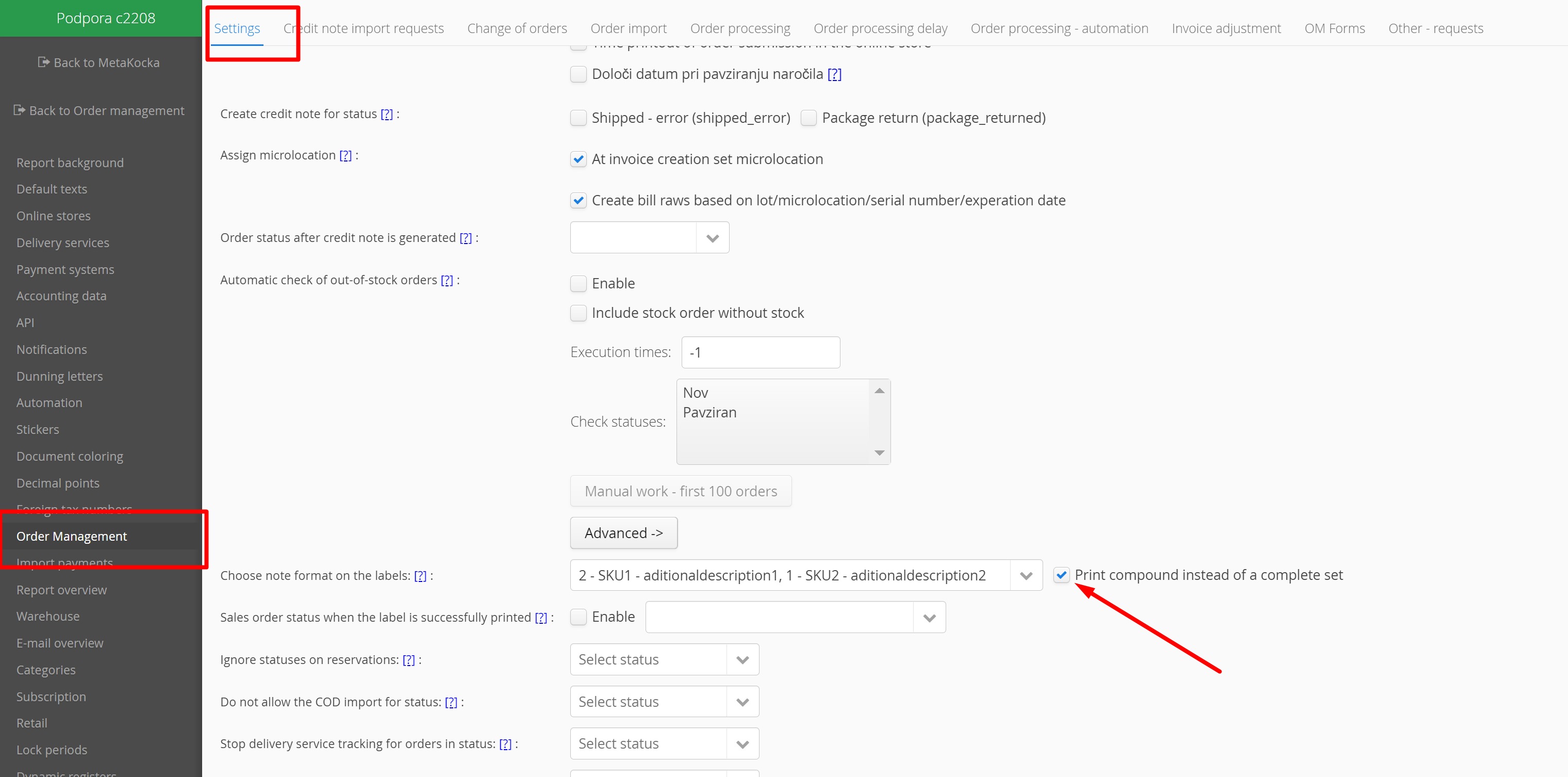Open Delivery services in the sidebar

click(x=63, y=242)
